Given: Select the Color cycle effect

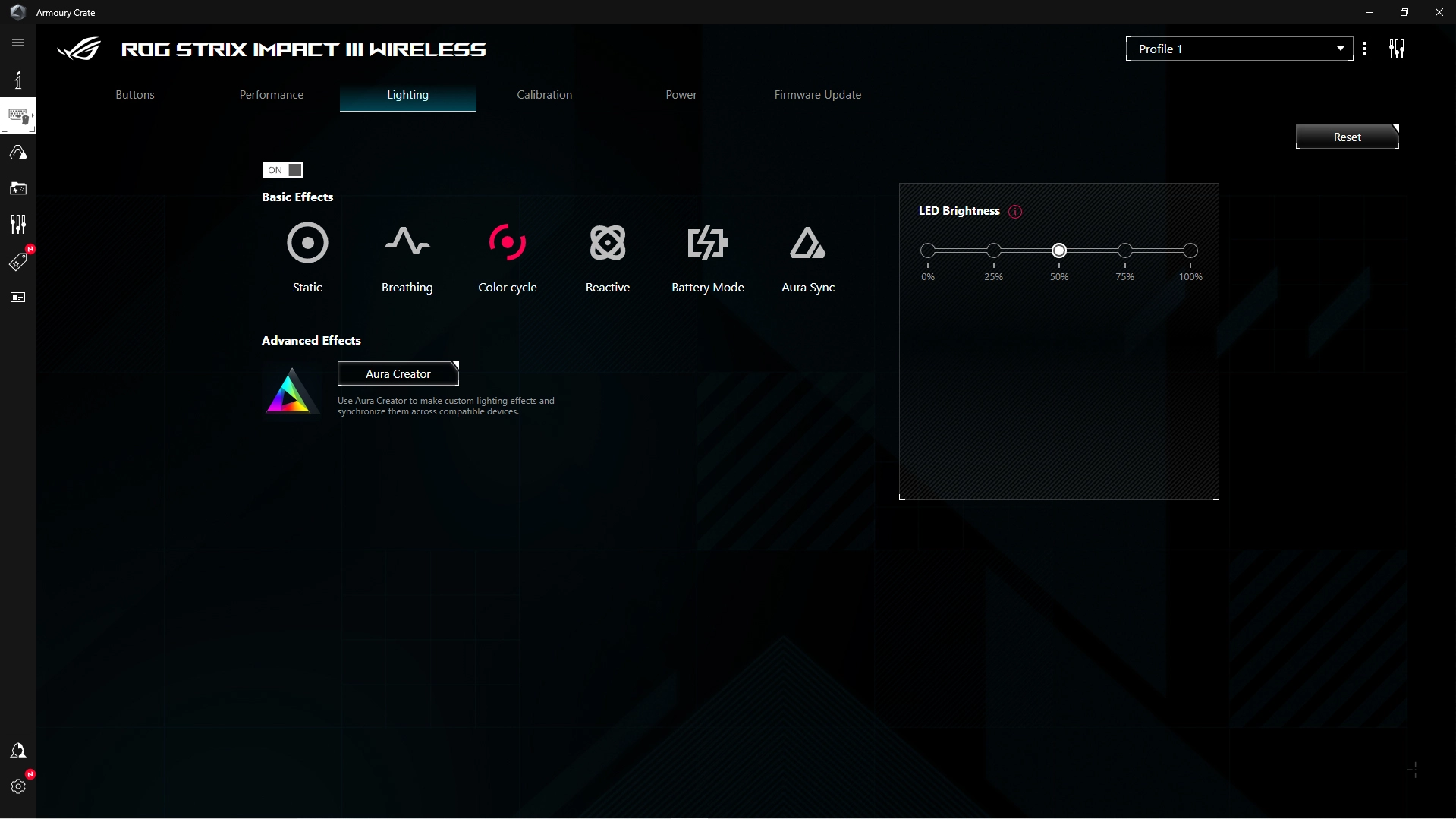Looking at the screenshot, I should (x=508, y=243).
